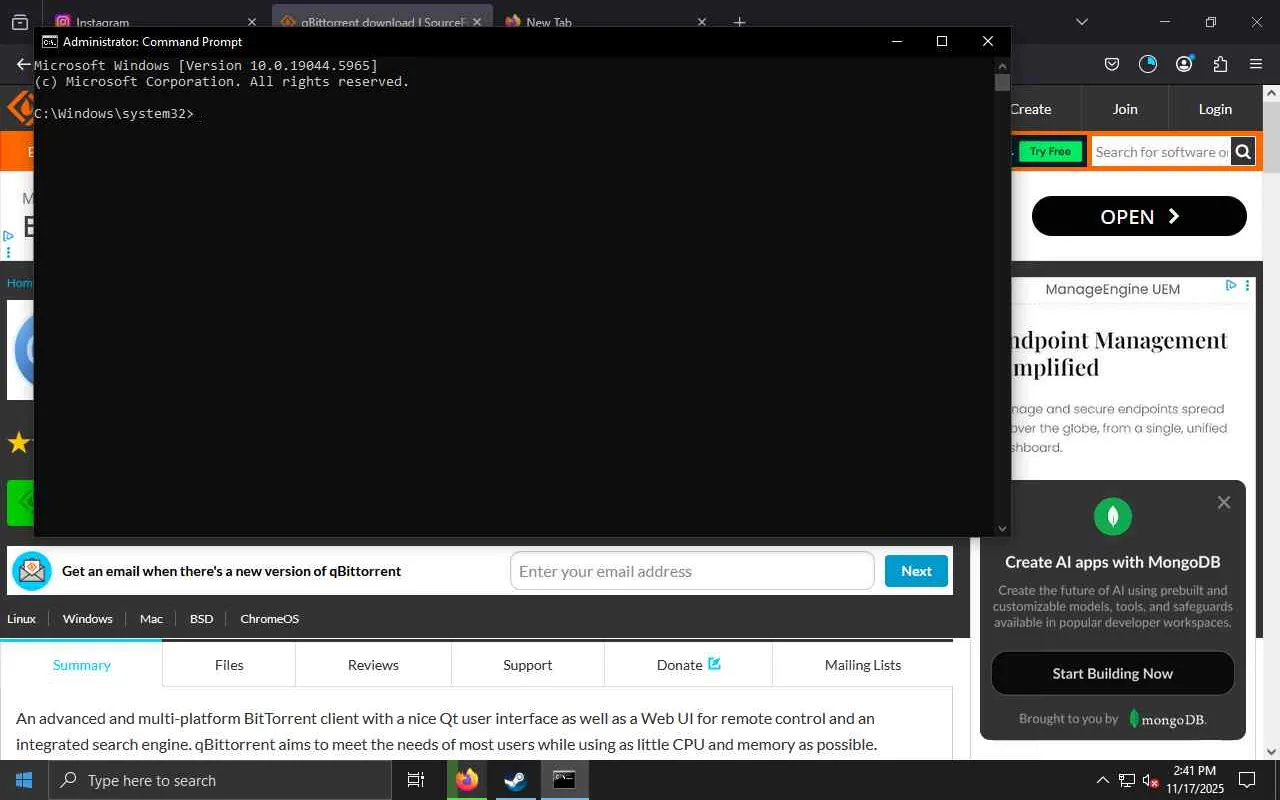Open the Reviews tab
The height and width of the screenshot is (800, 1280).
[x=373, y=665]
